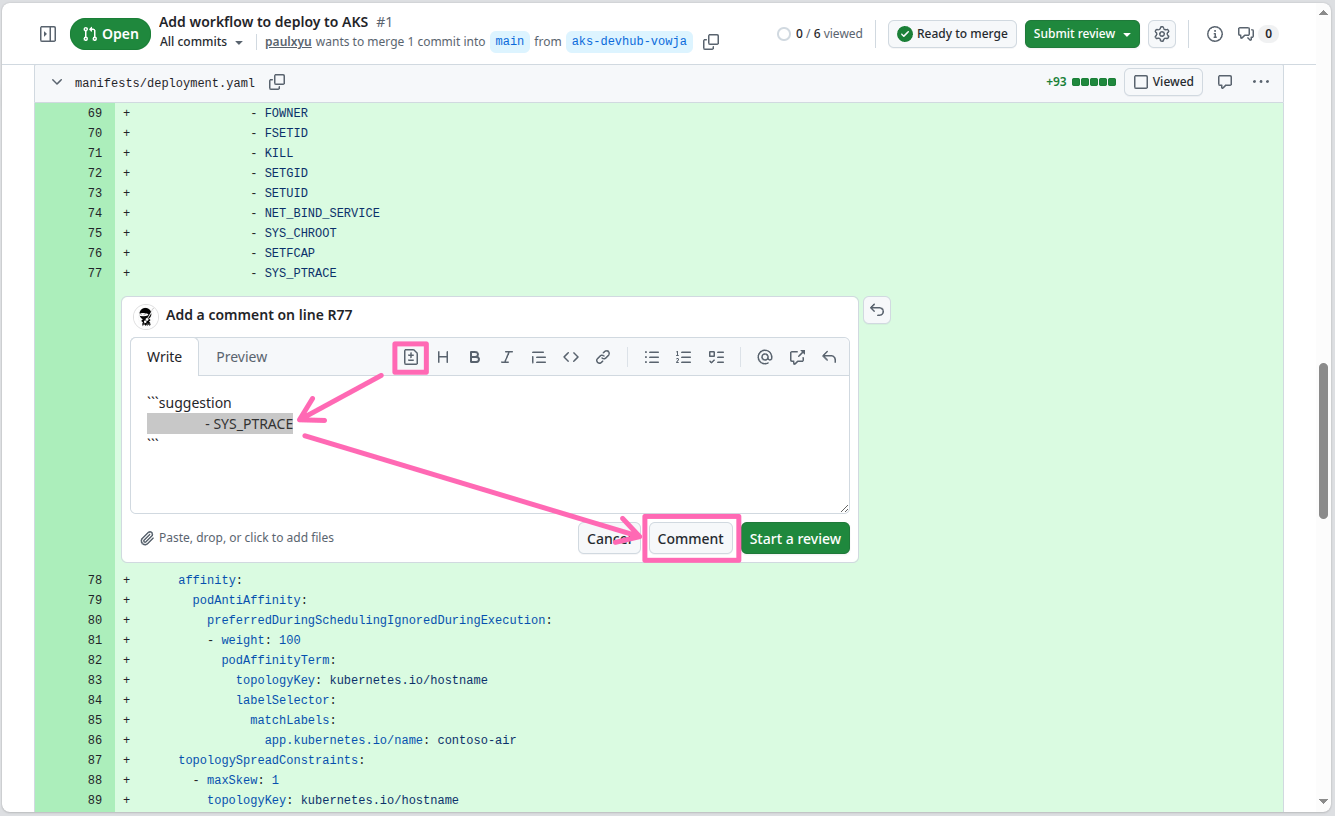1335x816 pixels.
Task: Click the labelSelector diff line
Action: click(x=699, y=700)
